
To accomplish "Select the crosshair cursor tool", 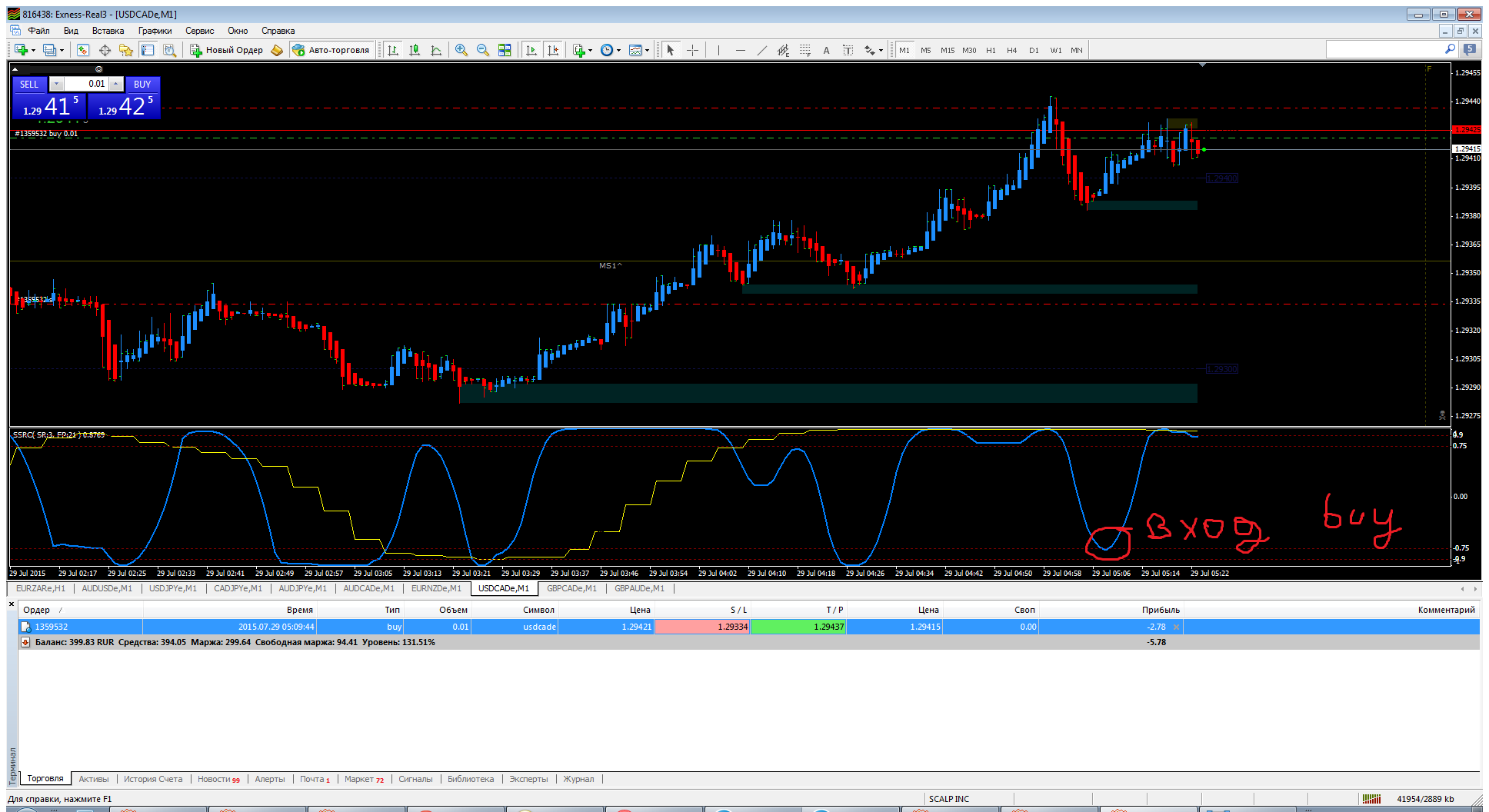I will pyautogui.click(x=692, y=50).
